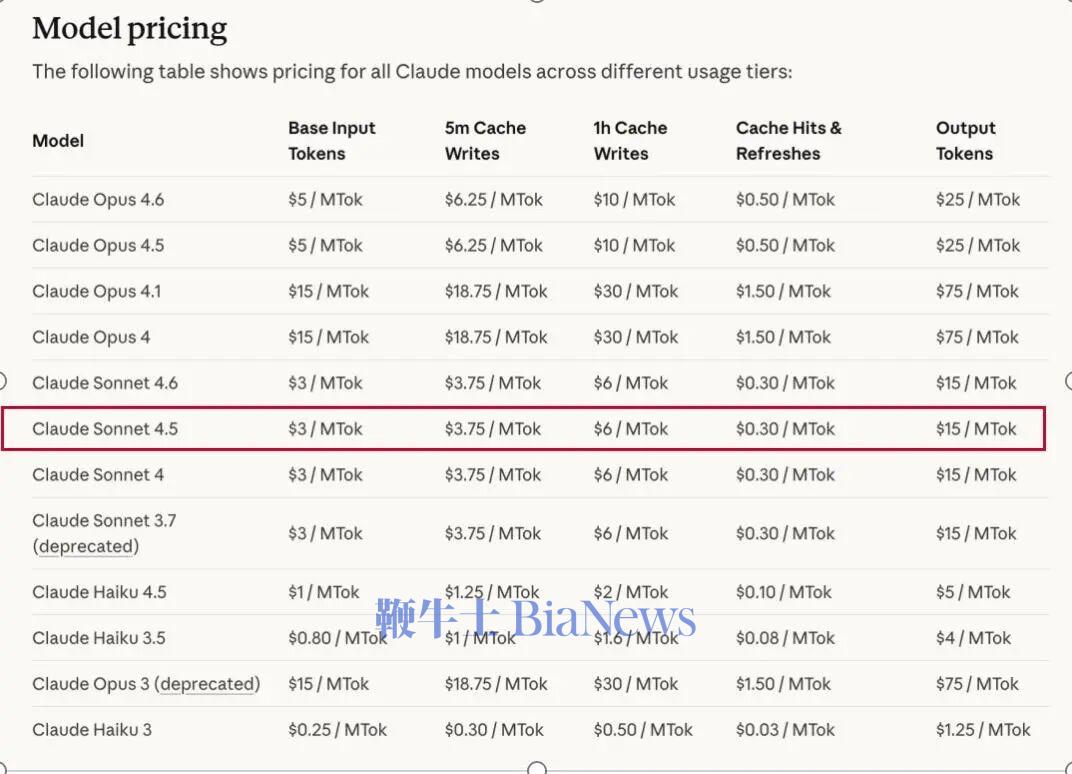Select the Base Input Tokens column header

tap(331, 141)
